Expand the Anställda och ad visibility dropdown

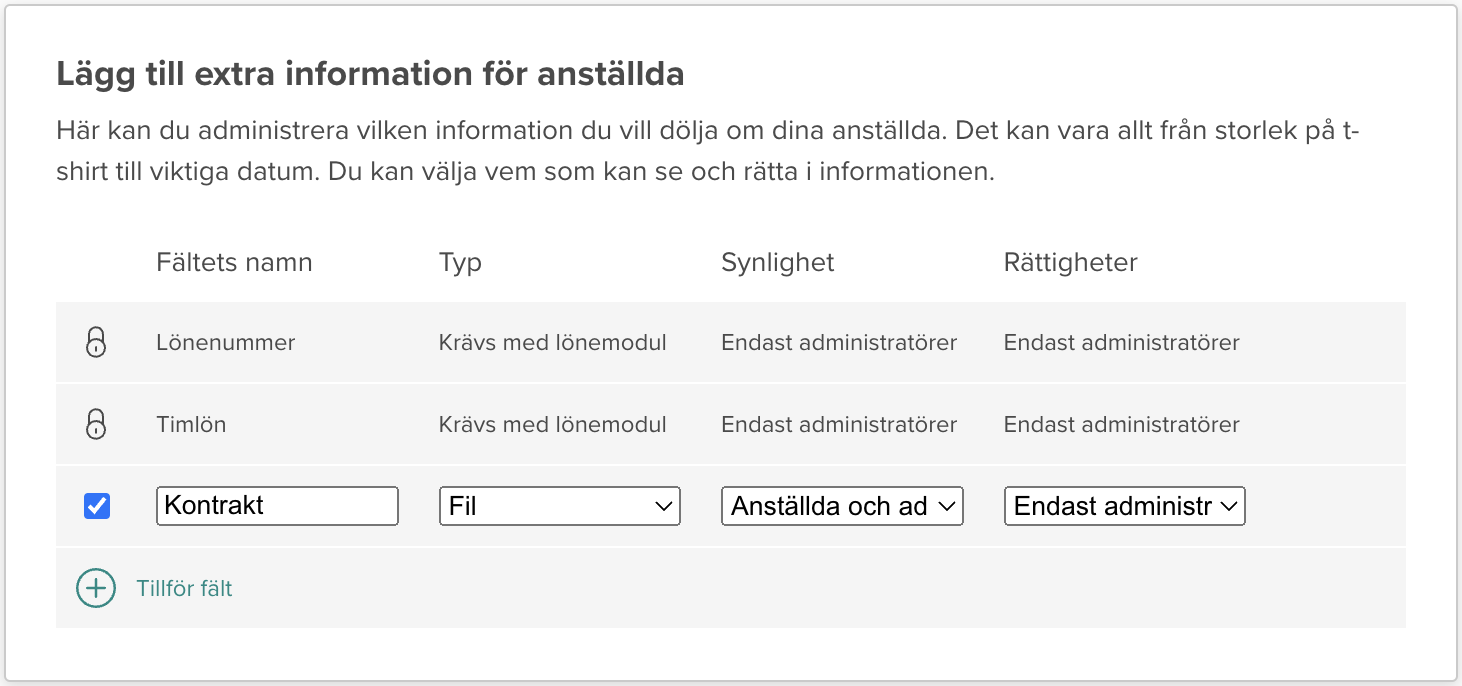pyautogui.click(x=842, y=506)
